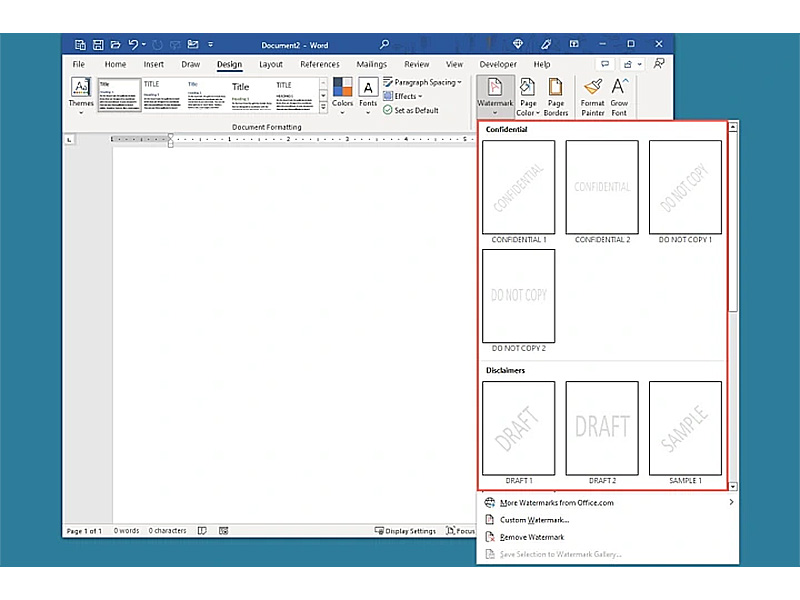Switch to the Home tab

pyautogui.click(x=115, y=64)
